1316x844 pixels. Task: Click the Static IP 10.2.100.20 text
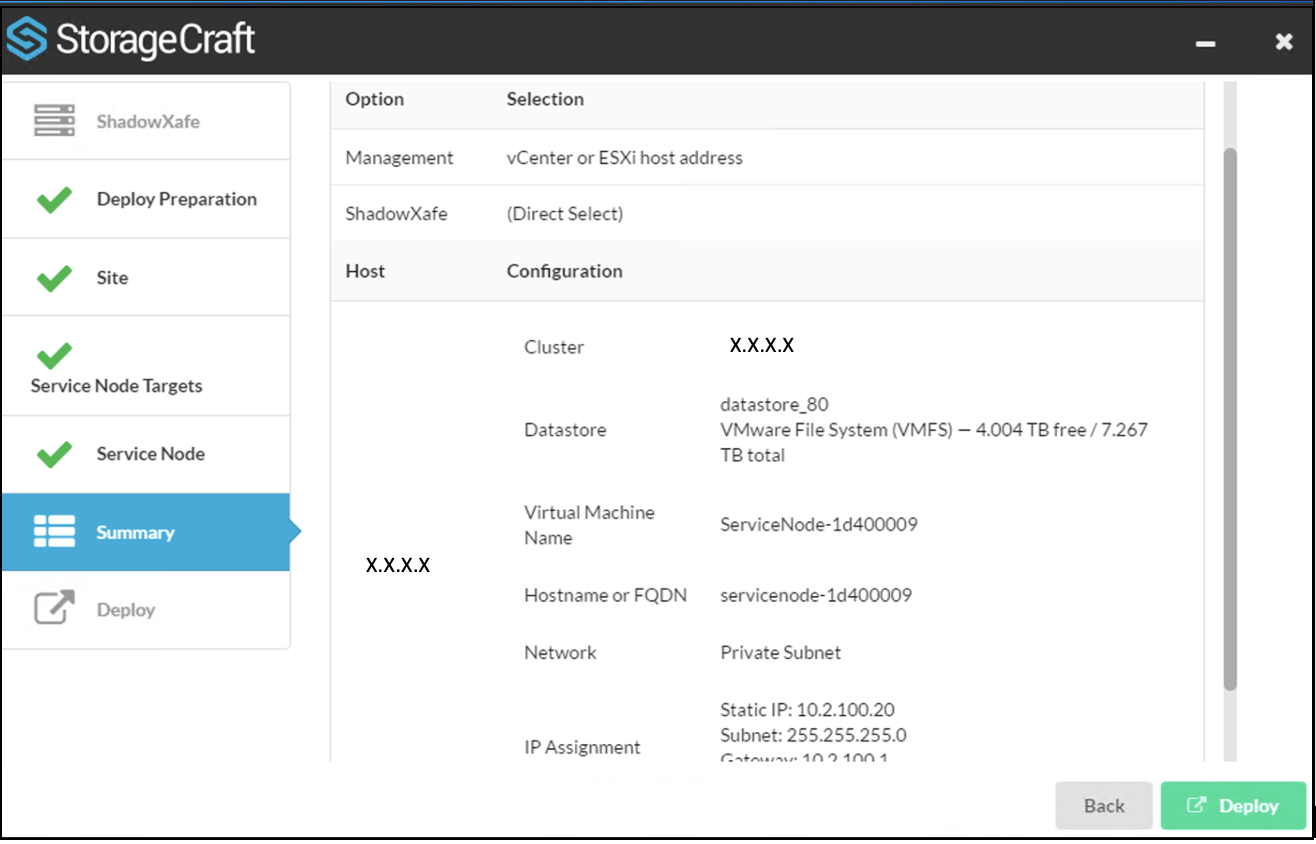(x=807, y=710)
